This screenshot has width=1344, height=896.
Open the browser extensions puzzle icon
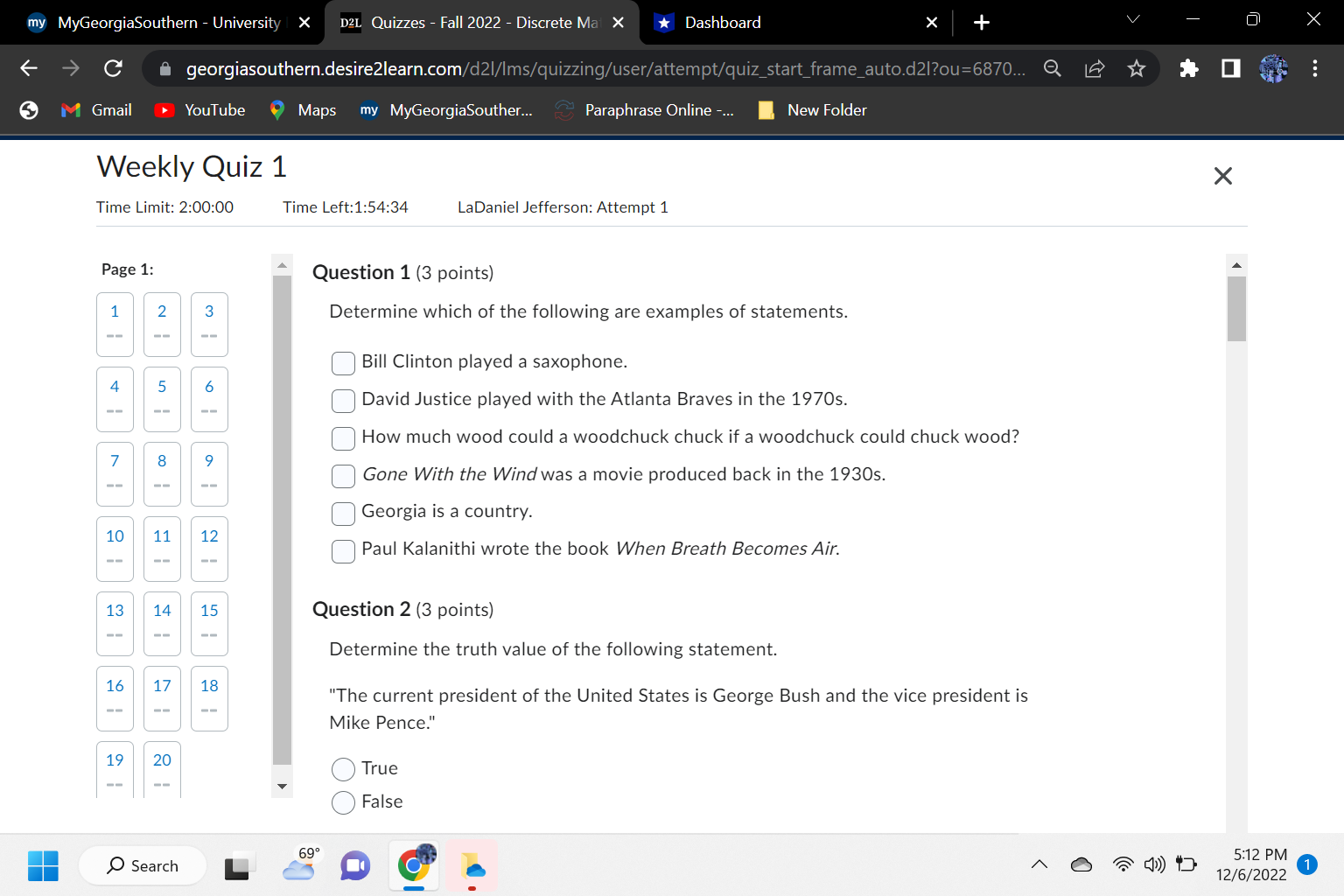point(1188,68)
